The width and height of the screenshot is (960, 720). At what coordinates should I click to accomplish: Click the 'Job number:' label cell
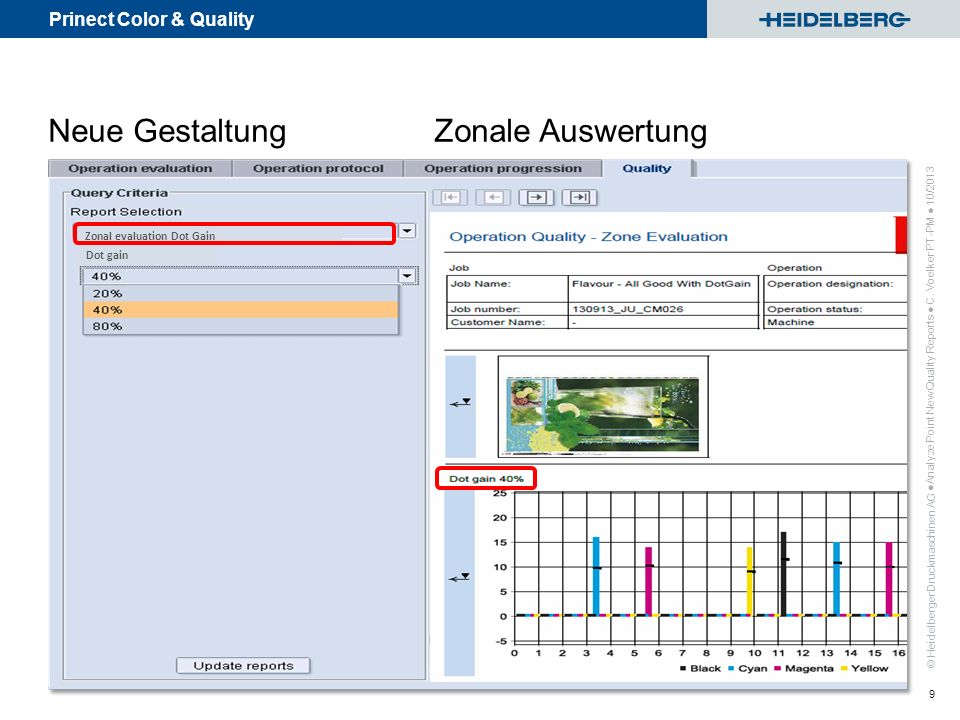(507, 309)
